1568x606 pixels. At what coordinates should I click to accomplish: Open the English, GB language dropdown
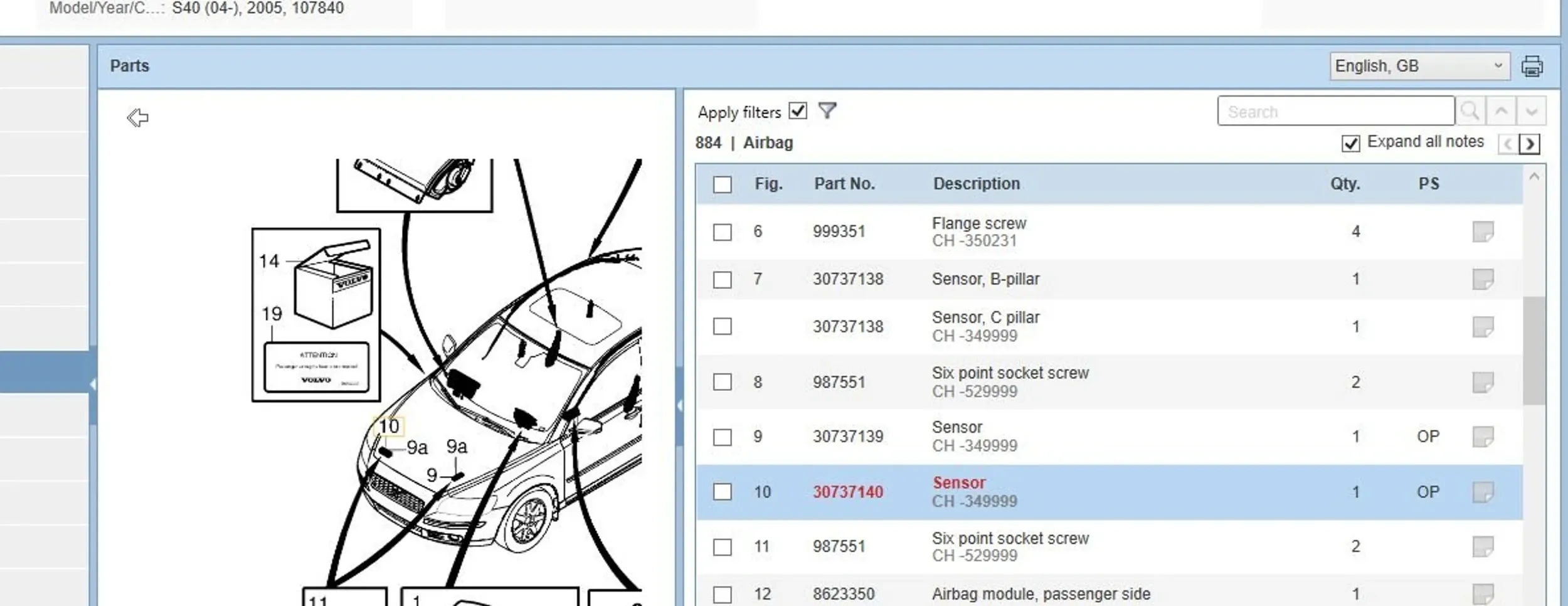click(1419, 66)
